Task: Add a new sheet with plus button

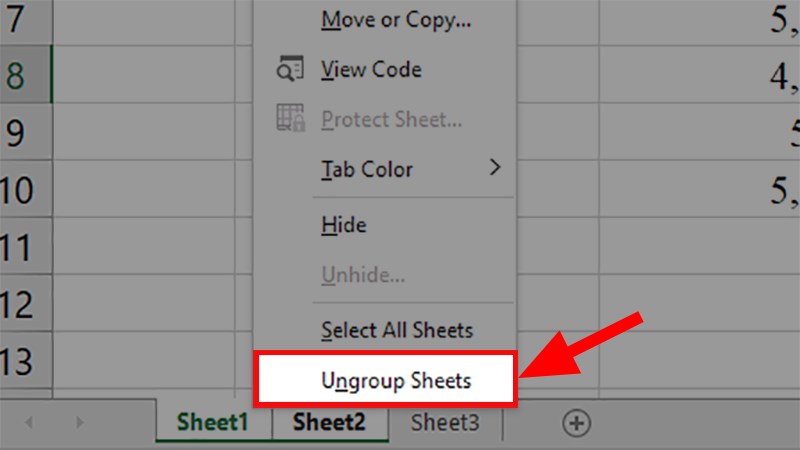Action: tap(576, 423)
